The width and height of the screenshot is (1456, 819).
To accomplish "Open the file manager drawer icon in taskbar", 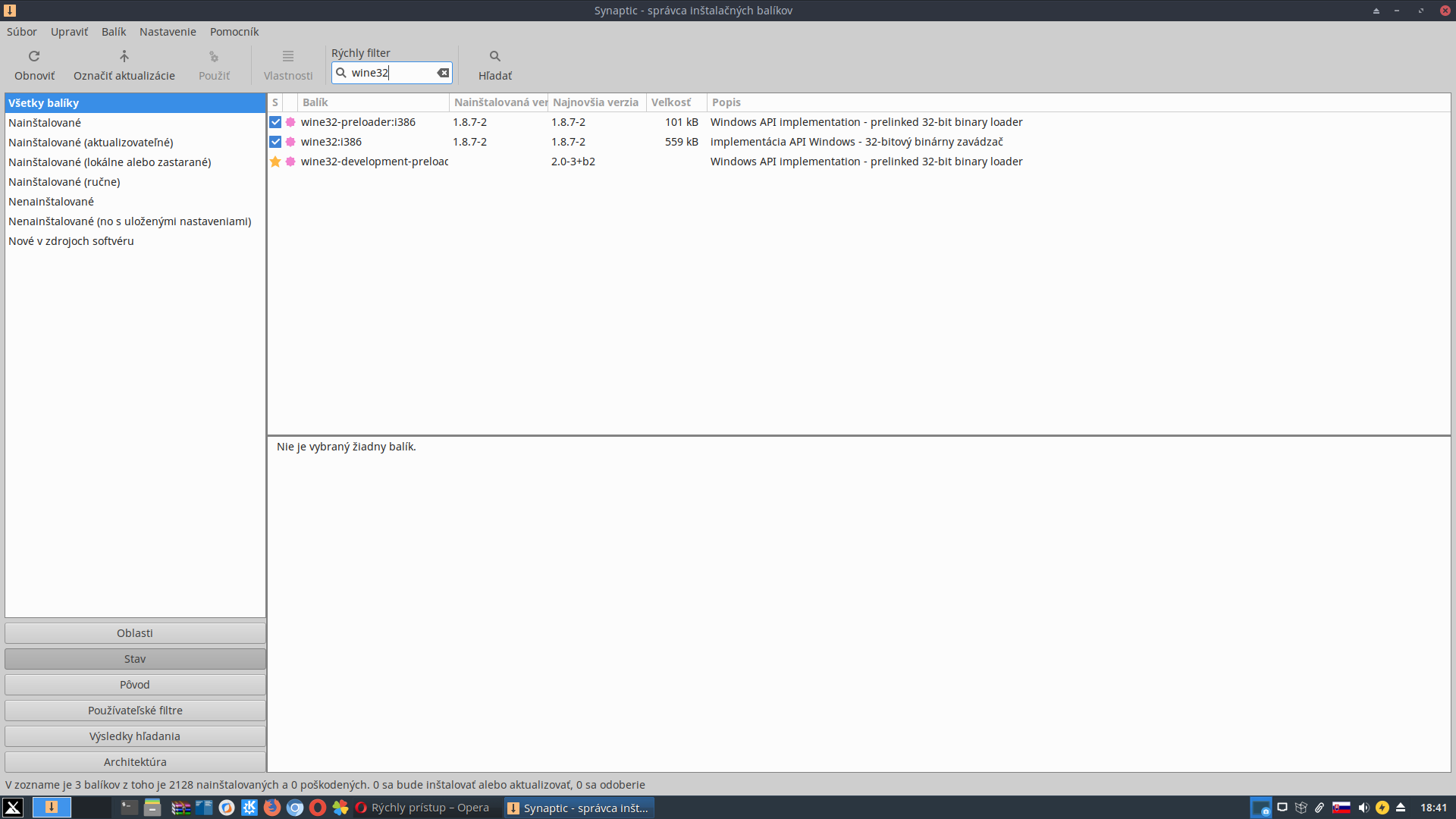I will [x=152, y=808].
